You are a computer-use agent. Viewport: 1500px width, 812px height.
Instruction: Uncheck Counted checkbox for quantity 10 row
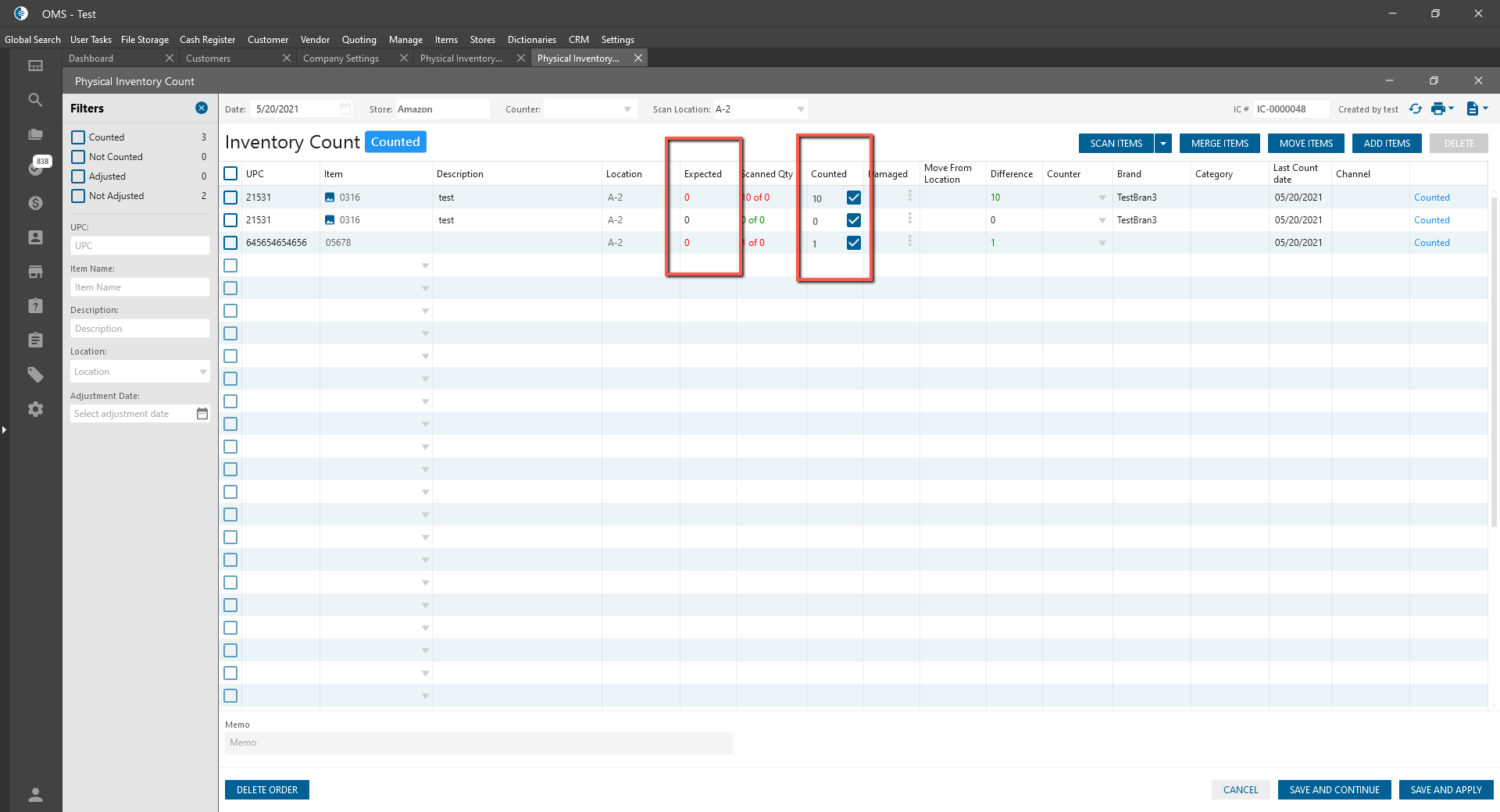[x=854, y=198]
